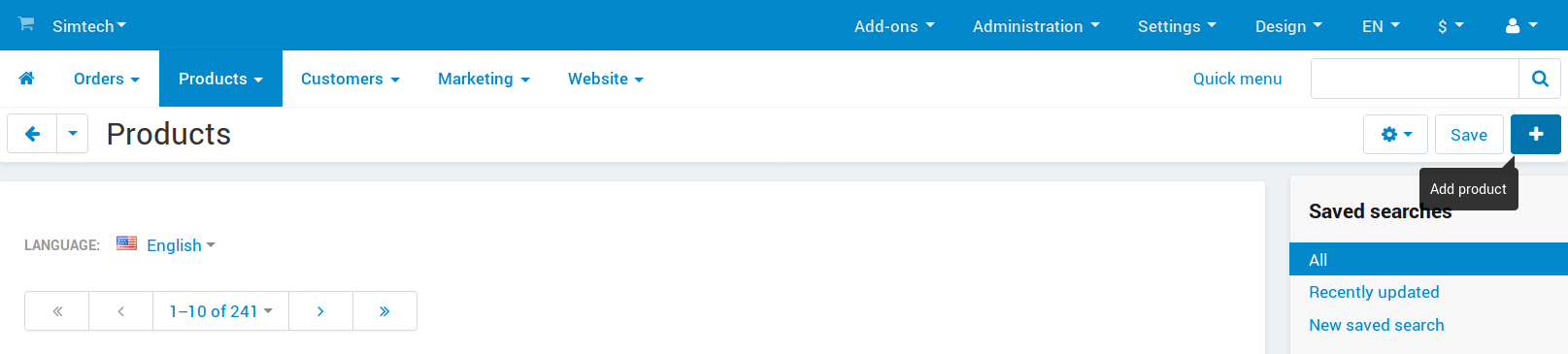Screen dimensions: 1568x354
Task: Click the magnifier search icon
Action: coord(1540,79)
